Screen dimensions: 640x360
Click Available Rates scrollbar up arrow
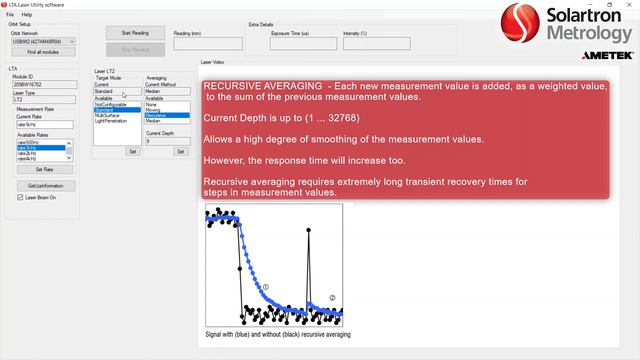pyautogui.click(x=69, y=143)
